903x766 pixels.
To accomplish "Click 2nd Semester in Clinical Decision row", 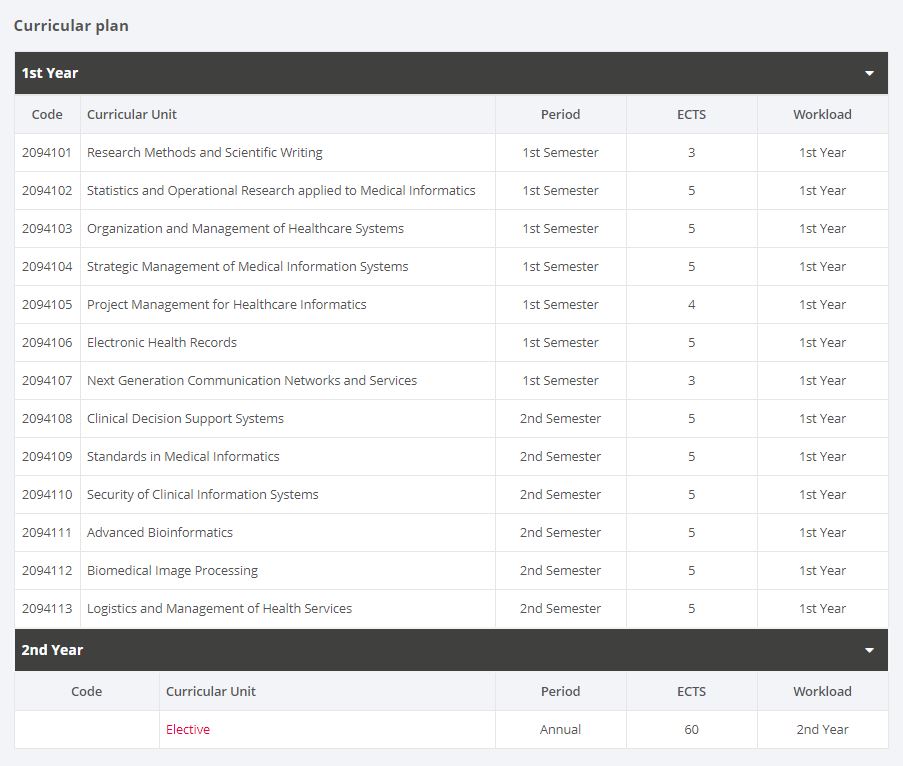I will pos(560,419).
